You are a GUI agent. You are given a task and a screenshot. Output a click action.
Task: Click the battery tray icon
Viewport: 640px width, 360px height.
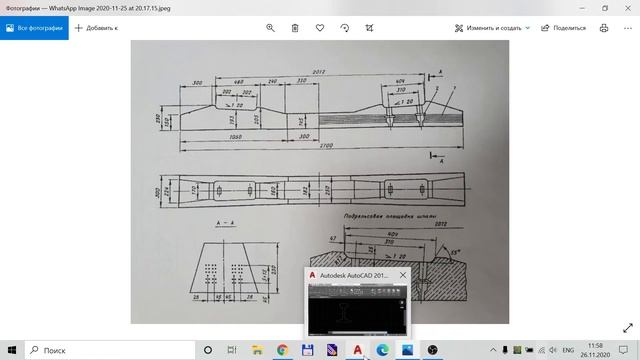tap(529, 350)
